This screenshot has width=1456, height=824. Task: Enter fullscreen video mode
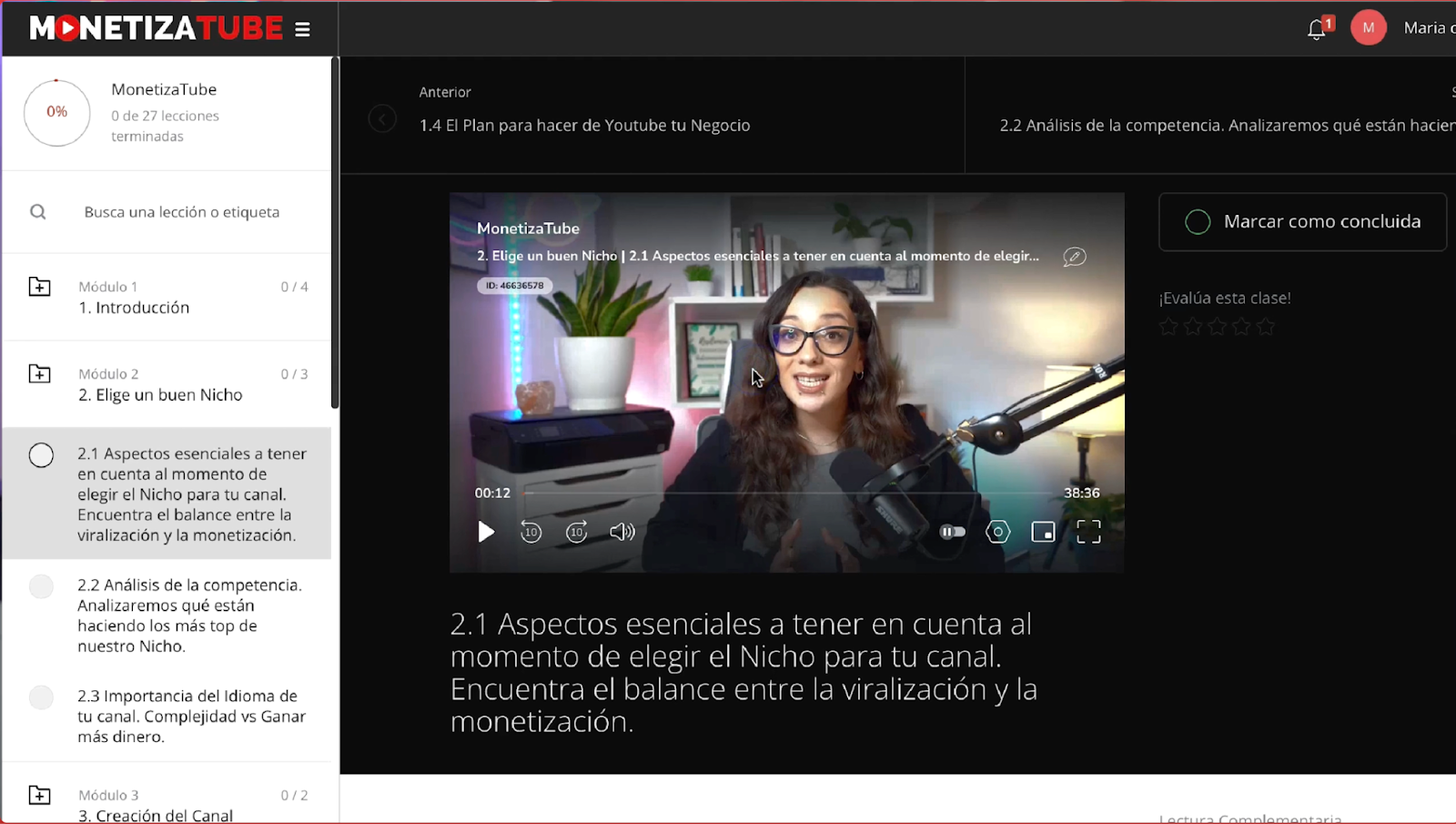tap(1088, 531)
